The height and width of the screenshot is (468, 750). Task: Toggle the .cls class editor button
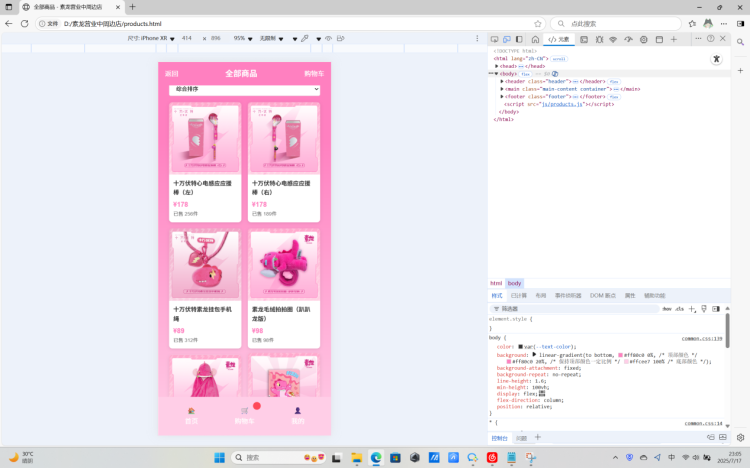[x=679, y=309]
